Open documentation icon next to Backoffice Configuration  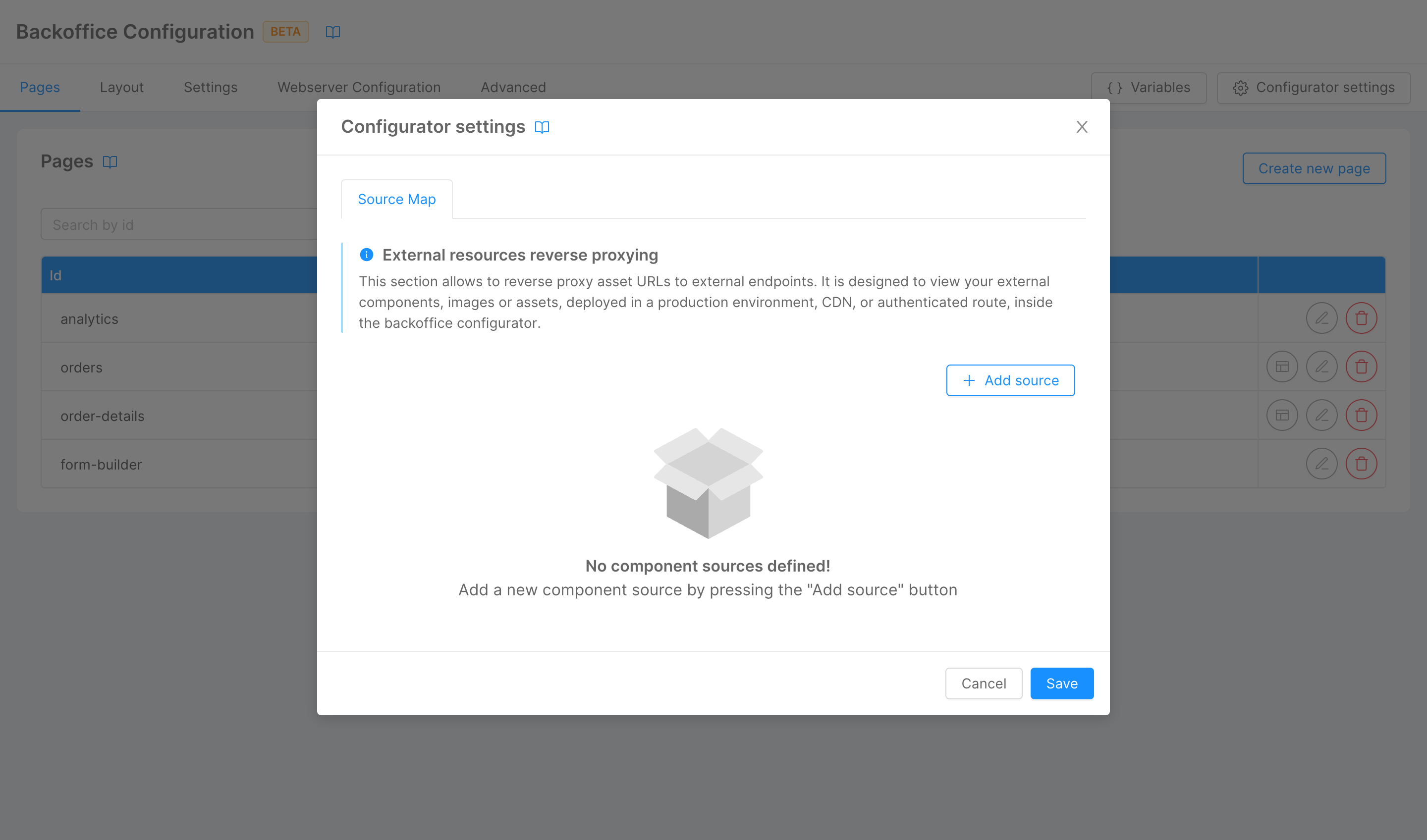click(x=332, y=32)
